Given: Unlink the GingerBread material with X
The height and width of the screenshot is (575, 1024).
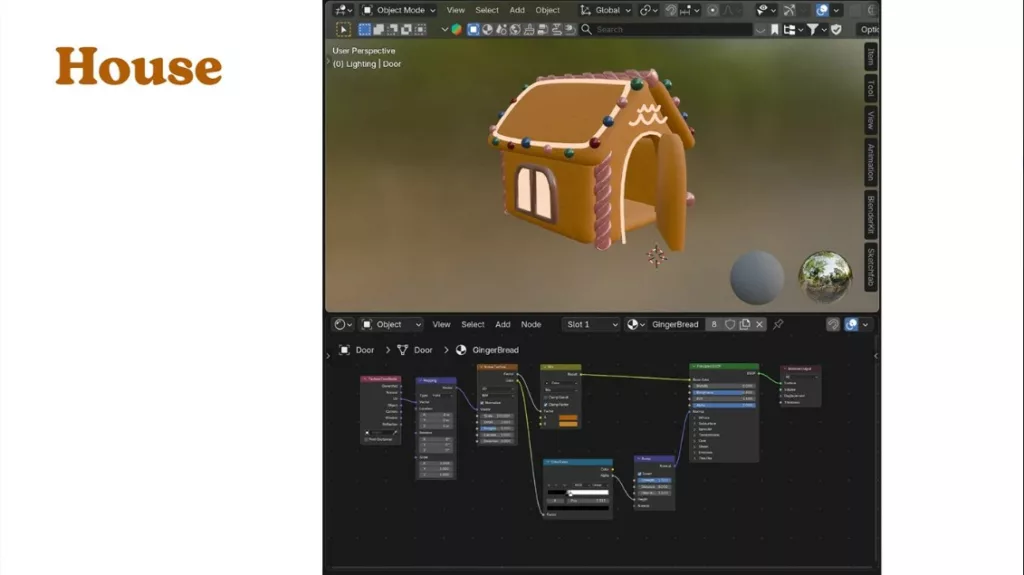Looking at the screenshot, I should coord(760,324).
